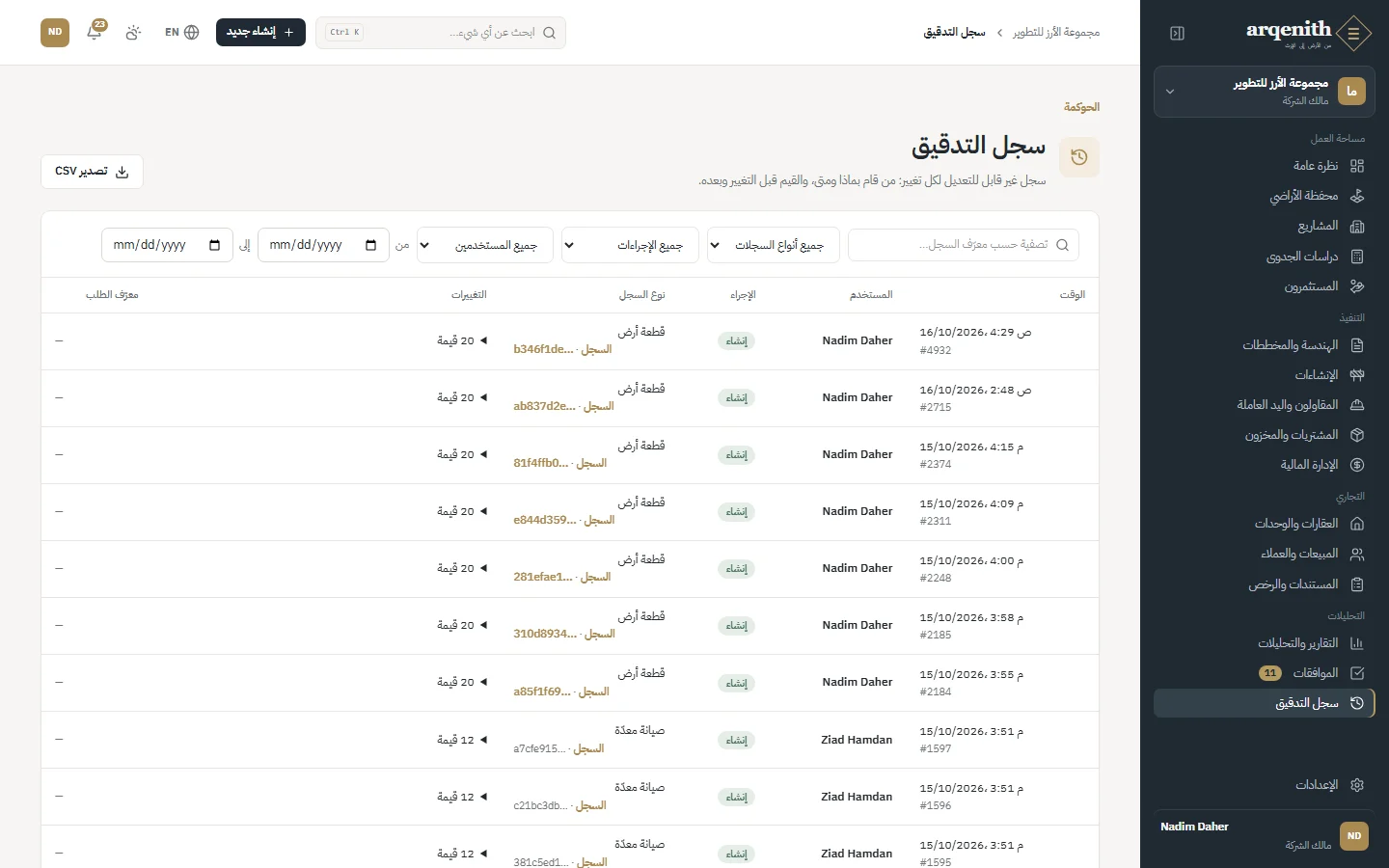Open notifications bell with badge 23
This screenshot has width=1389, height=868.
pyautogui.click(x=95, y=32)
